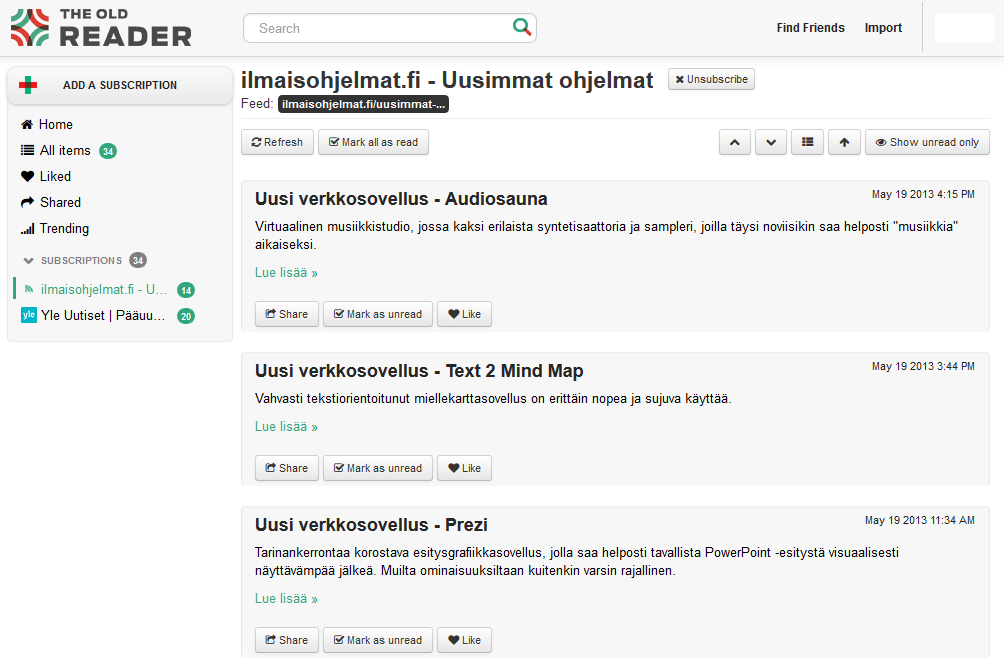Open Lue lisää link for Prezi
Image resolution: width=1004 pixels, height=668 pixels.
click(x=286, y=599)
